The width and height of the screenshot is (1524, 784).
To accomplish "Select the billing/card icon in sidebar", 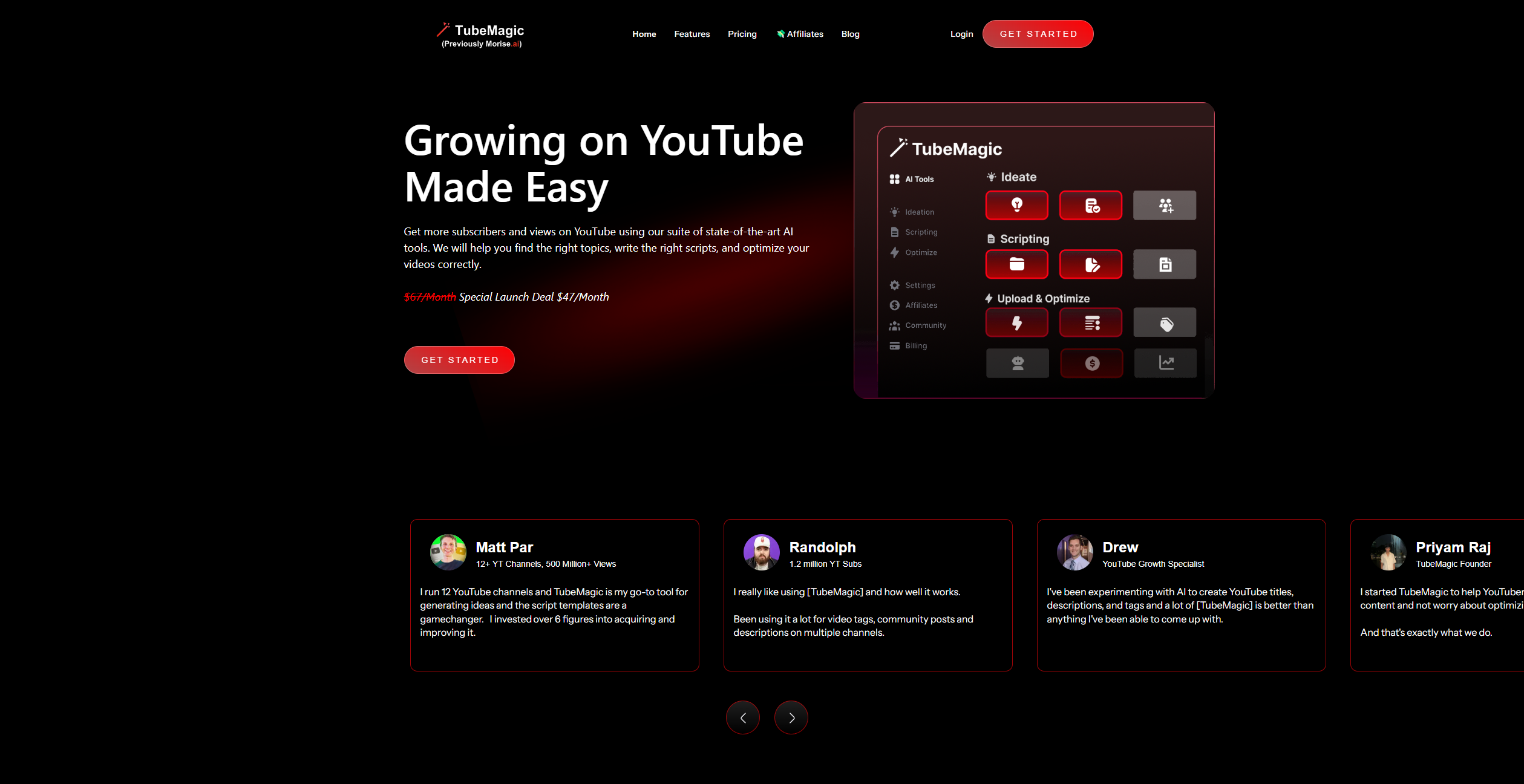I will tap(895, 345).
